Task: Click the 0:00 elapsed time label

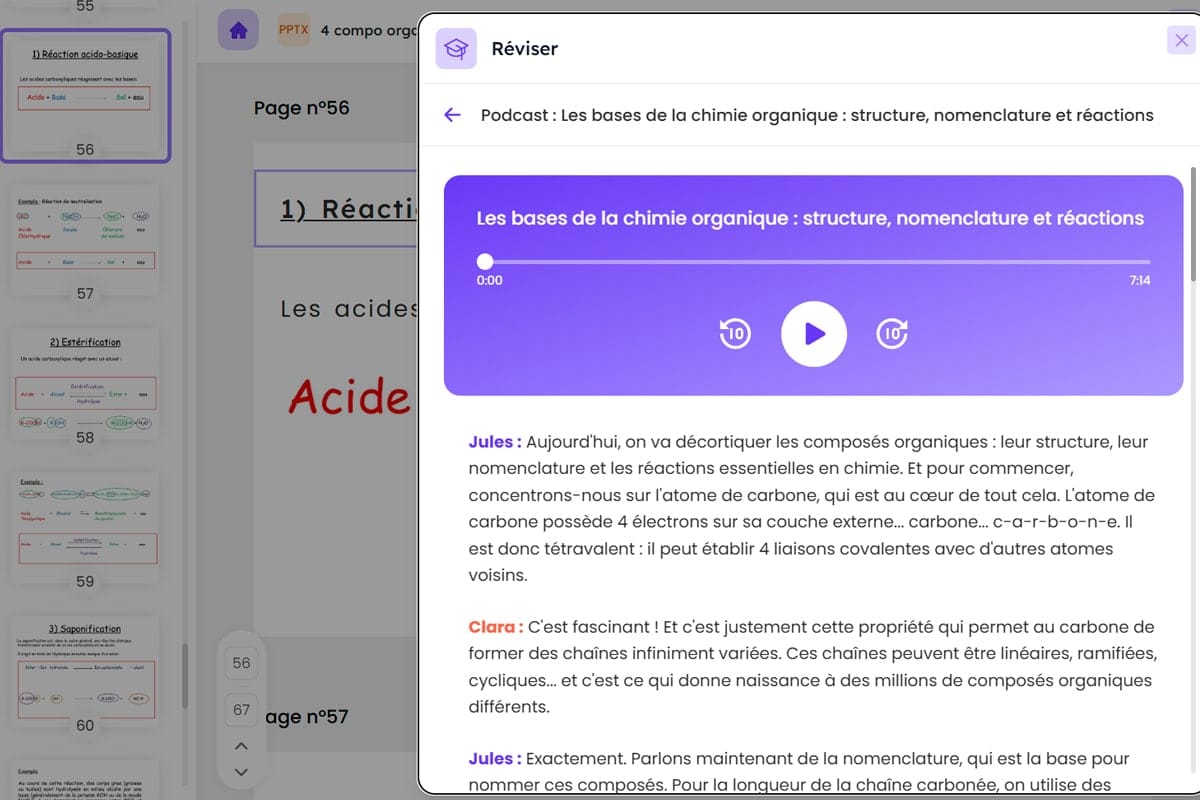Action: (490, 281)
